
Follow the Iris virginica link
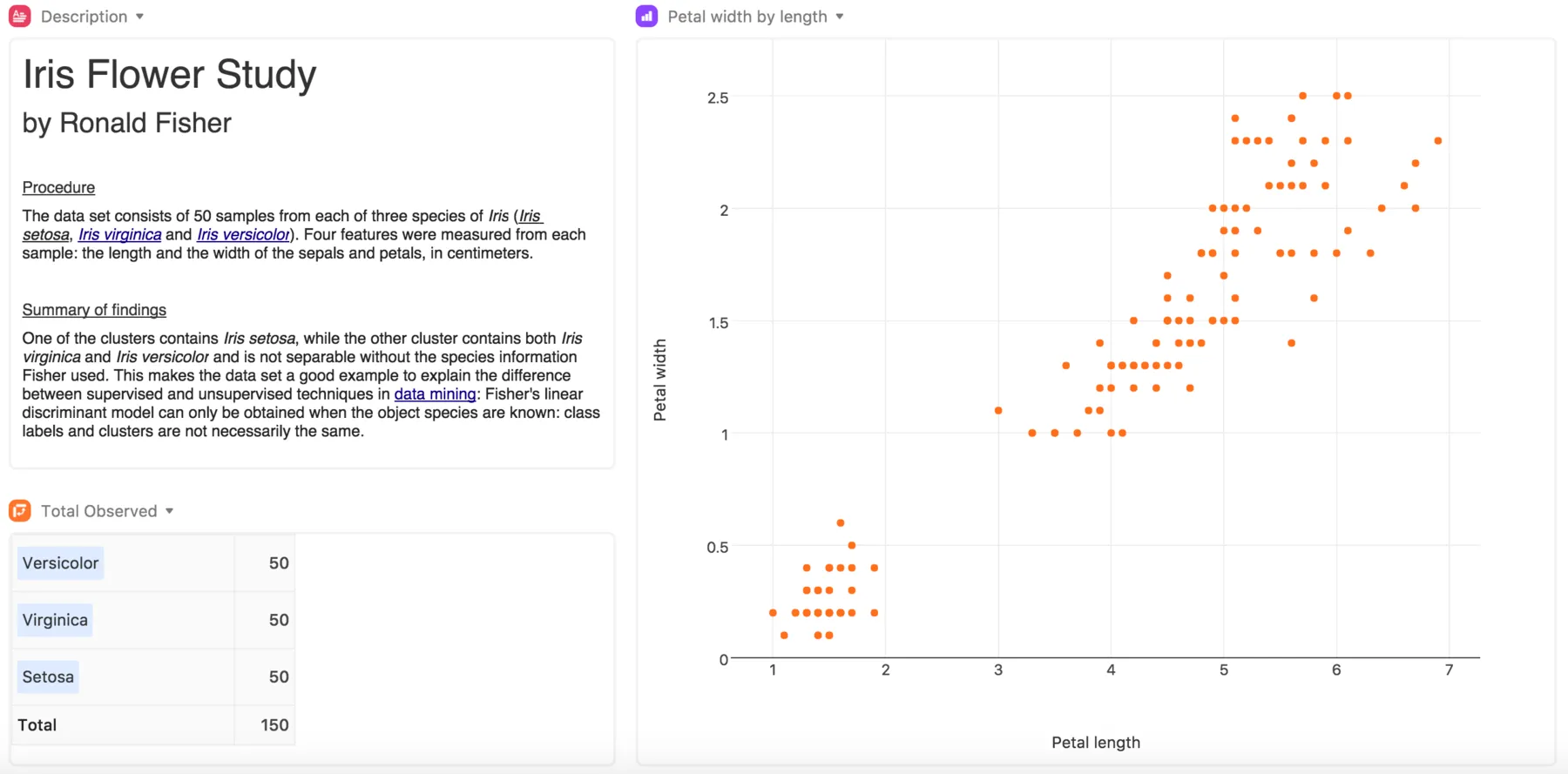click(119, 235)
